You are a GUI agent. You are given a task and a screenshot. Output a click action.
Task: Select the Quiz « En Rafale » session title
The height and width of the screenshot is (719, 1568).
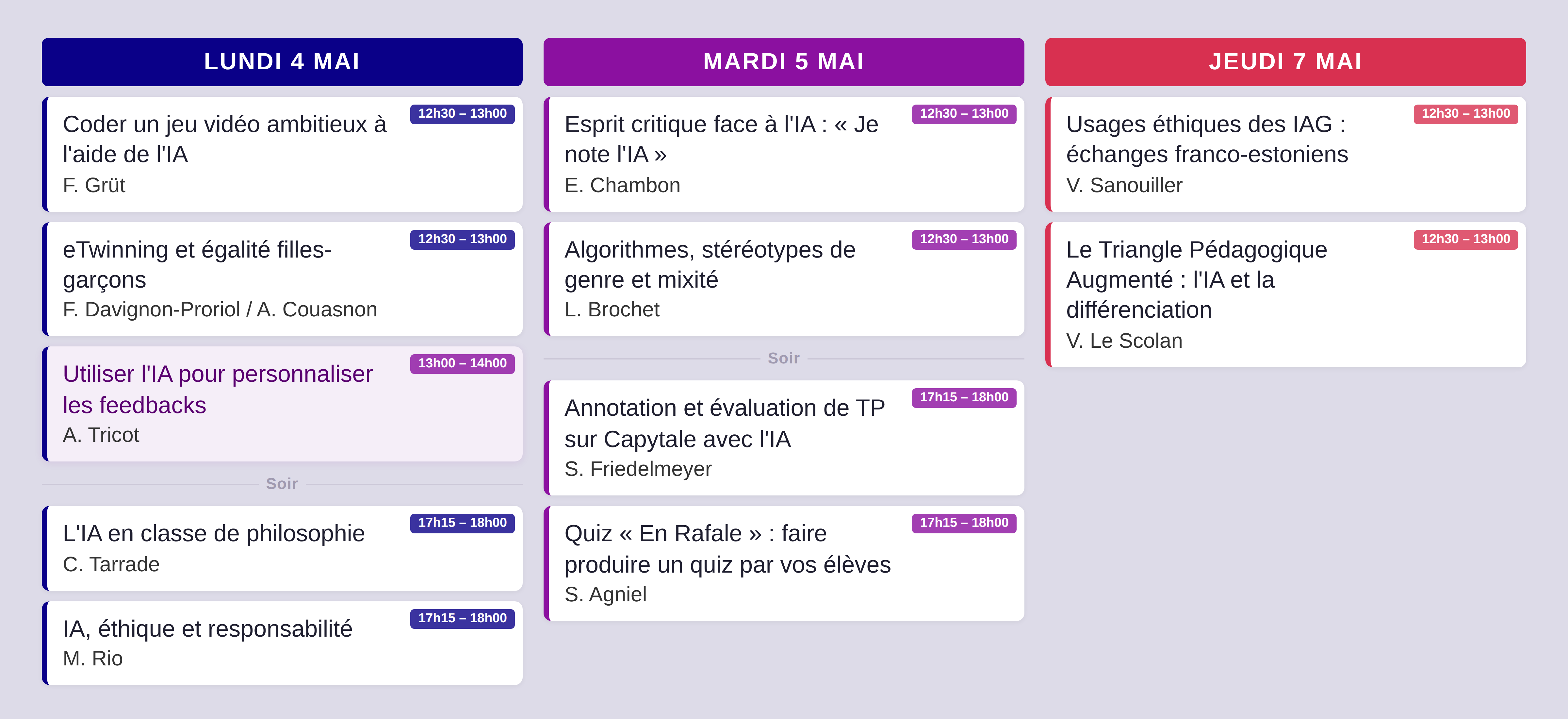pyautogui.click(x=727, y=548)
